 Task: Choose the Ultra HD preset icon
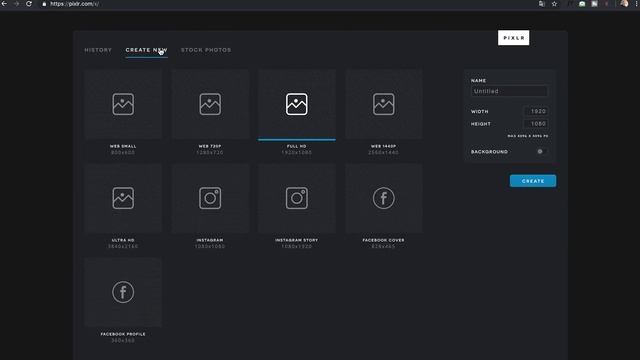pyautogui.click(x=123, y=198)
